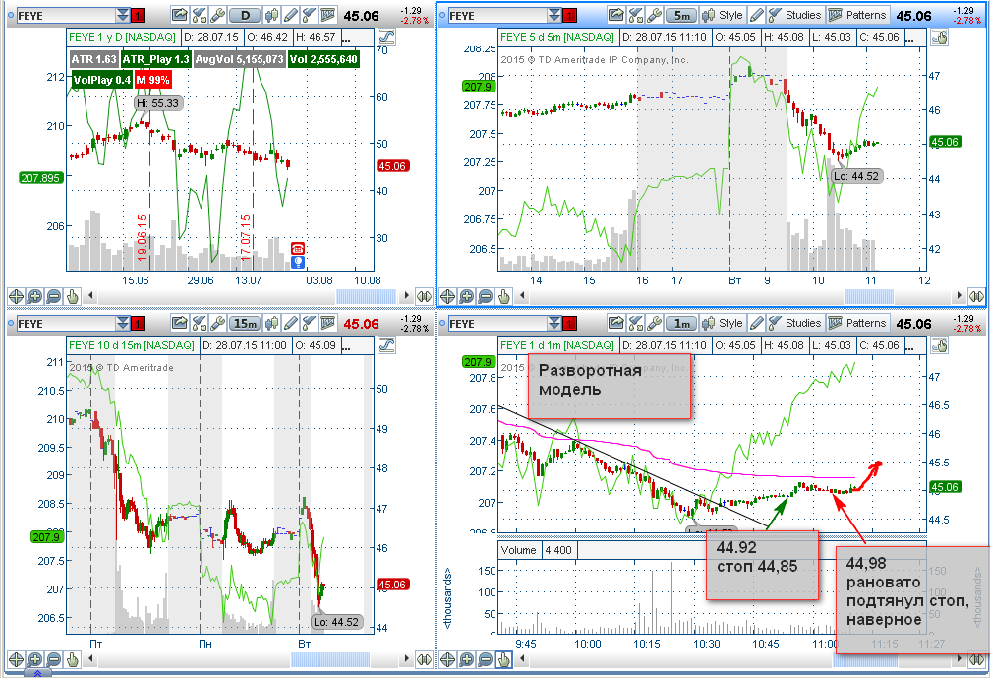Viewport: 990px width, 678px height.
Task: Expand the ellipsis in the daily chart header
Action: click(x=347, y=38)
